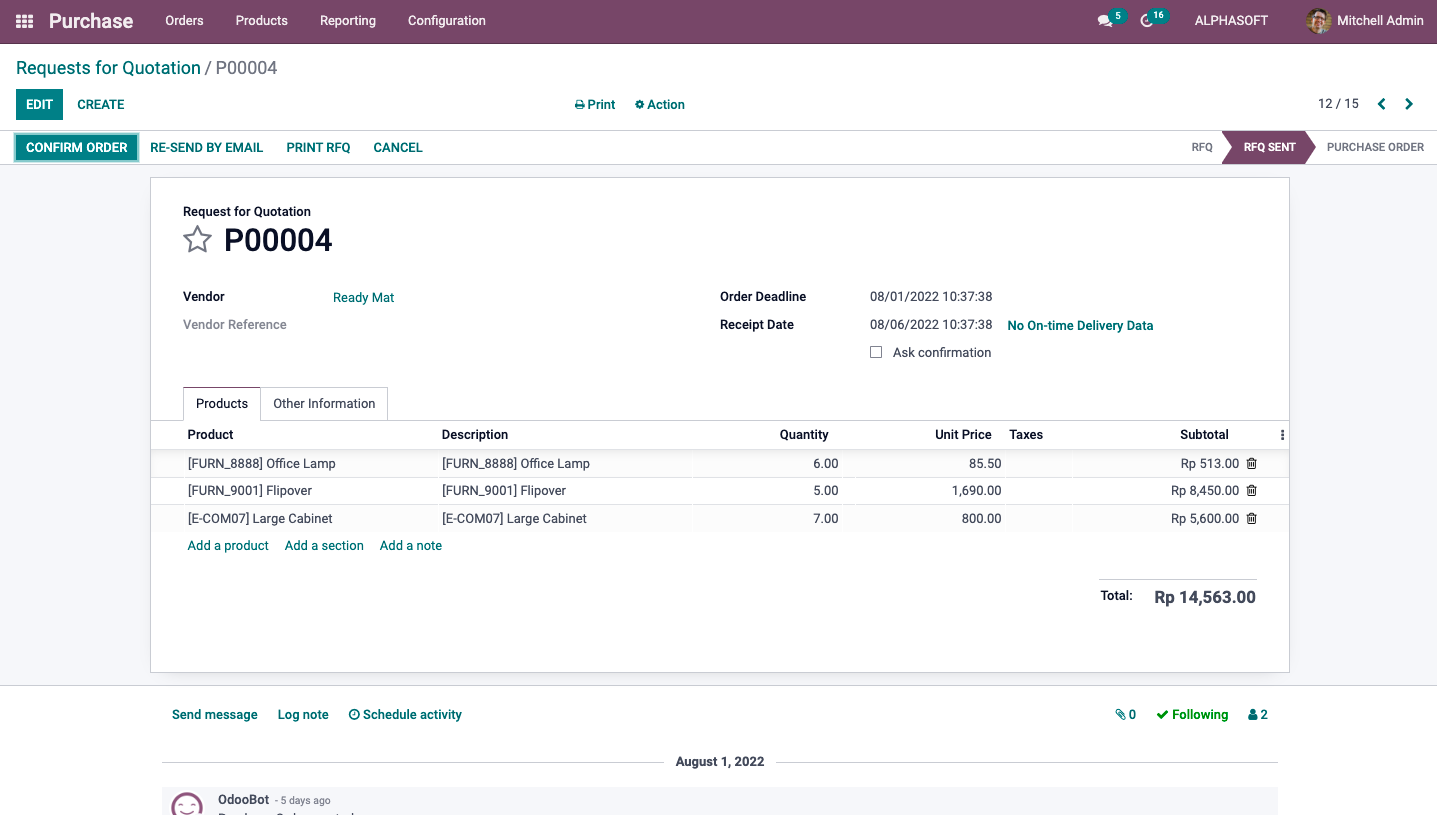Click Receipt Date value 08/06/2022
The width and height of the screenshot is (1437, 815).
931,325
